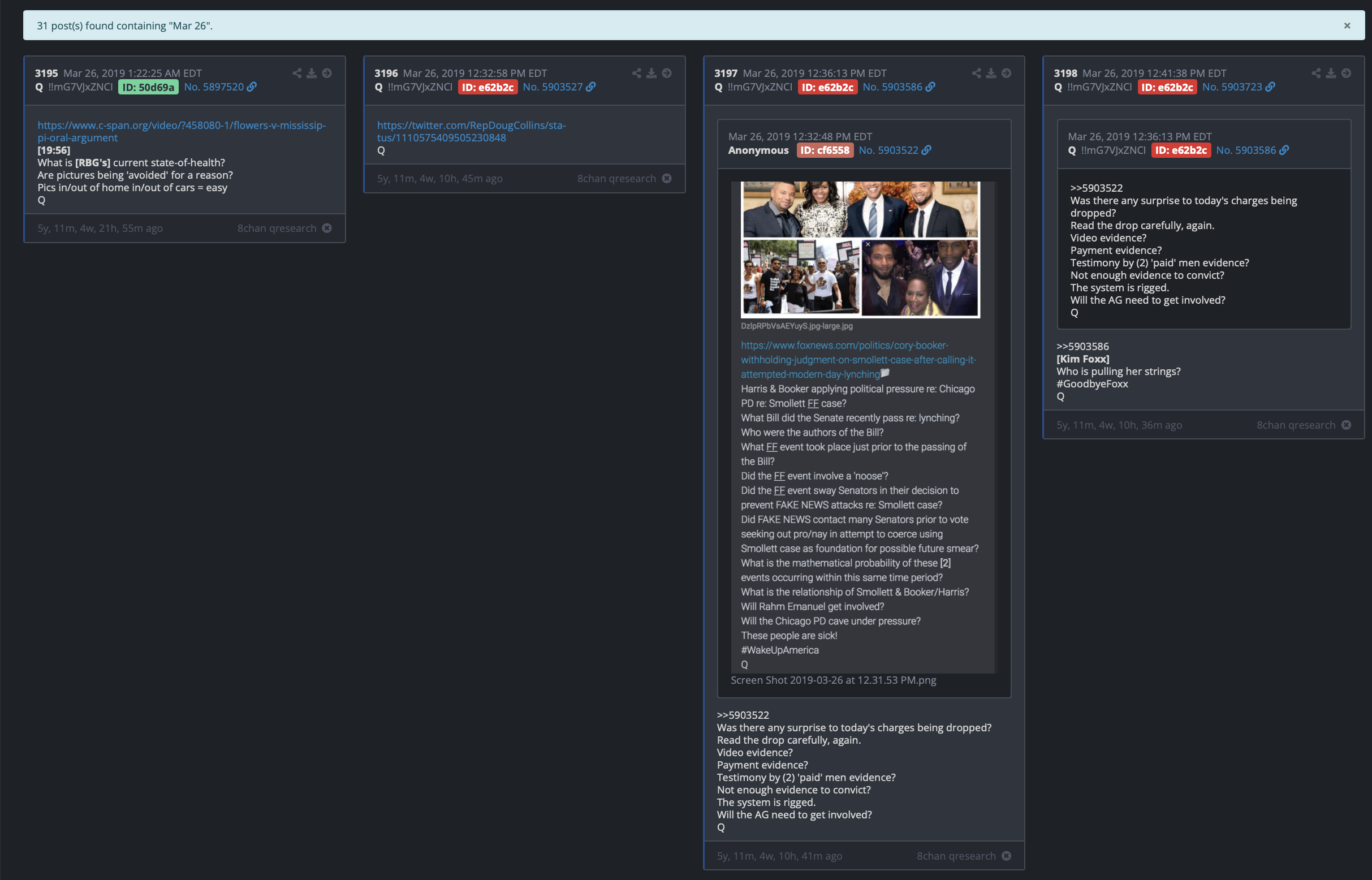Viewport: 1372px width, 880px height.
Task: Click filename Screen Shot 2019-03-26 at 12.31.53 PM.png
Action: coord(833,680)
